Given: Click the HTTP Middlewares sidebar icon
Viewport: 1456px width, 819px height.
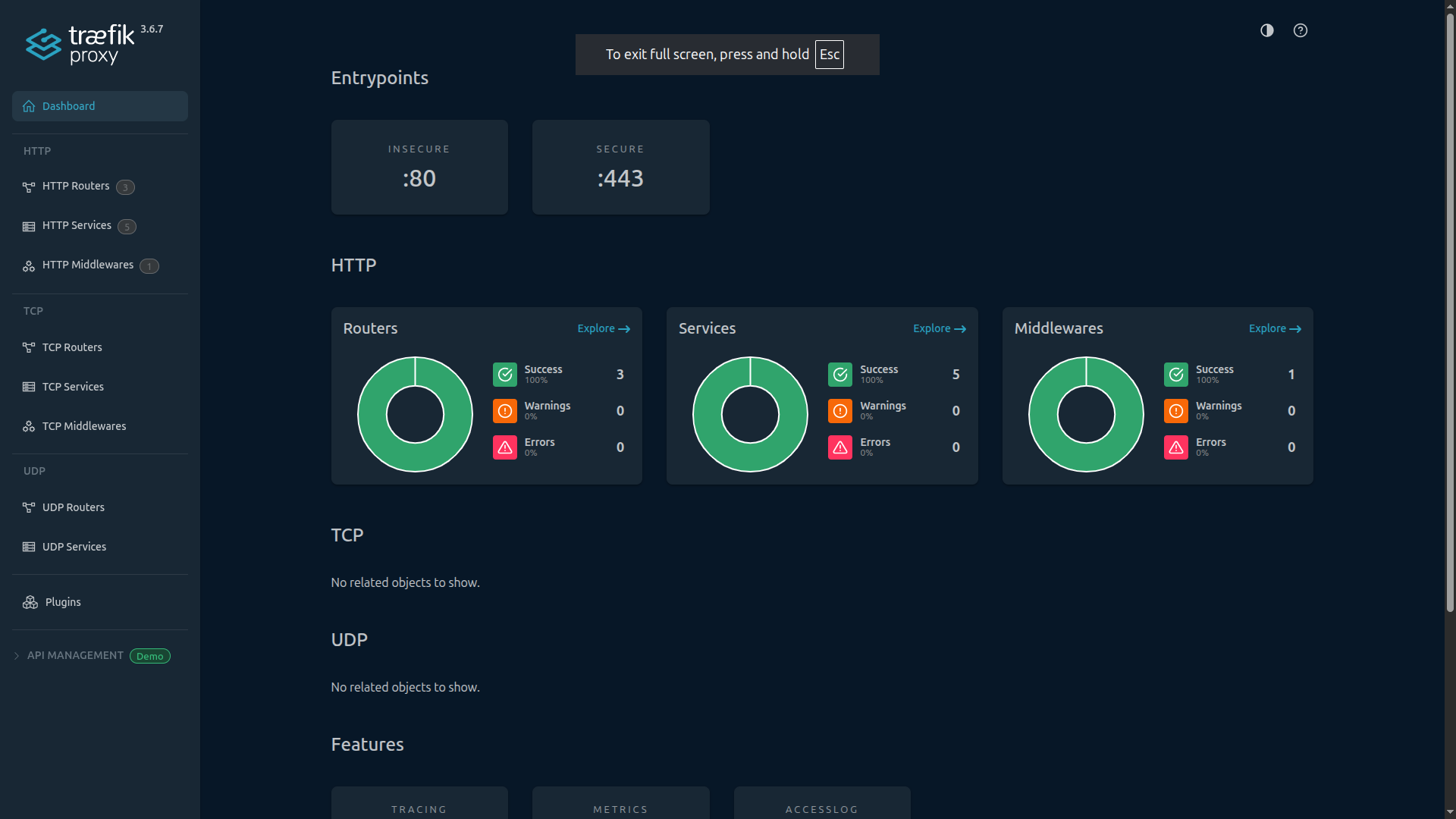Looking at the screenshot, I should (x=29, y=265).
